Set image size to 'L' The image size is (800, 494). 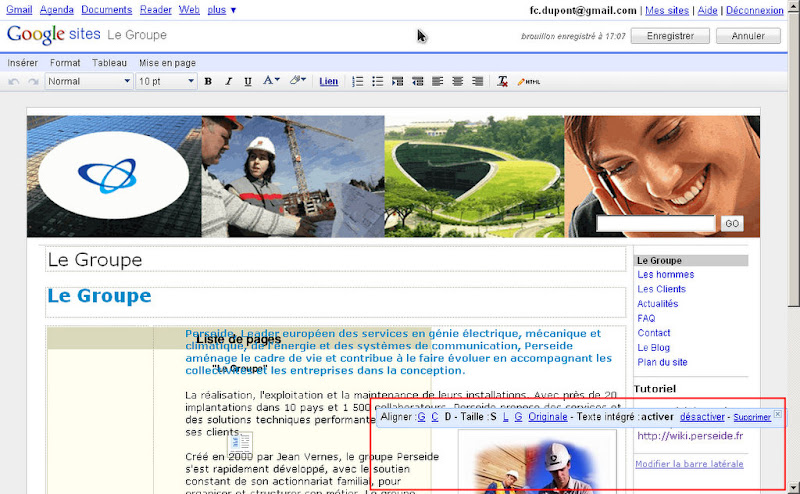tap(506, 417)
